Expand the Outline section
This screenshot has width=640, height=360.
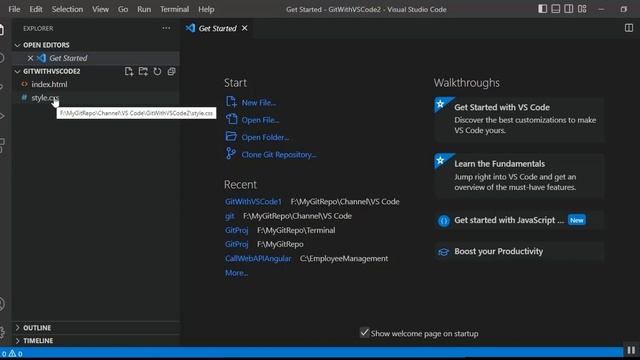tap(18, 328)
